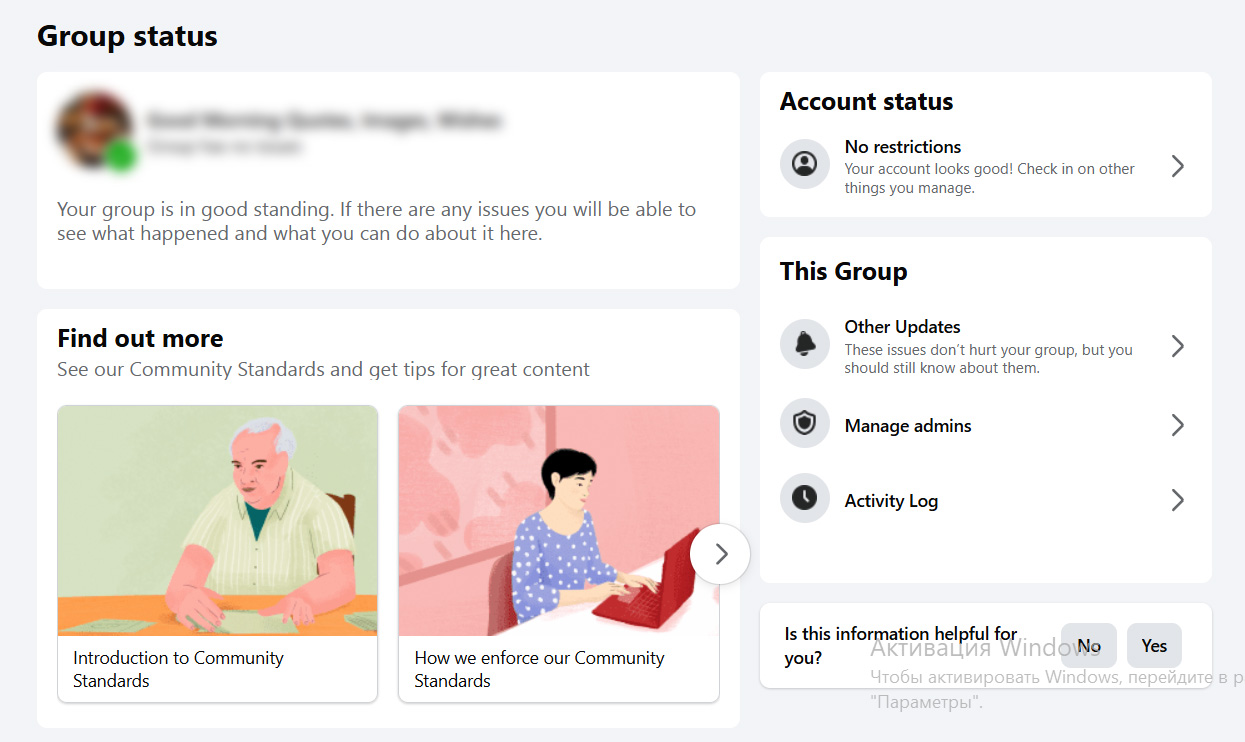Image resolution: width=1245 pixels, height=742 pixels.
Task: Open the Other Updates entry text
Action: 902,327
